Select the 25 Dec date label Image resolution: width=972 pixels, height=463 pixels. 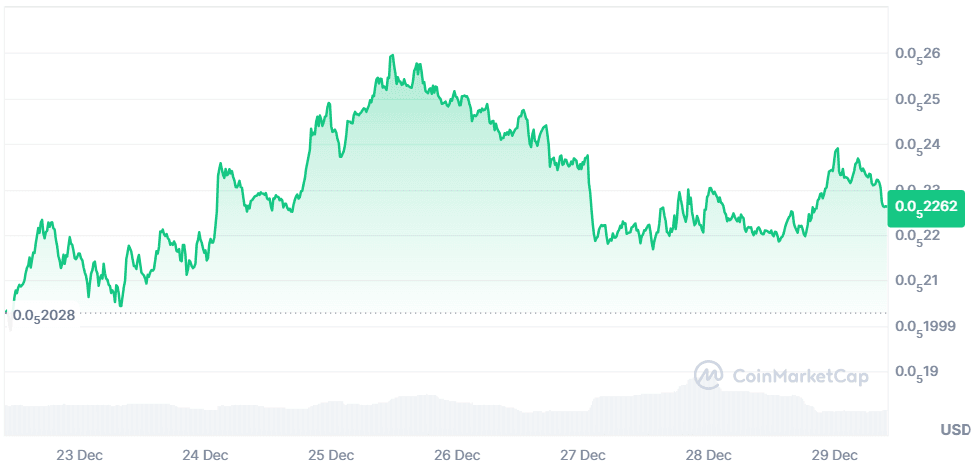pyautogui.click(x=331, y=454)
